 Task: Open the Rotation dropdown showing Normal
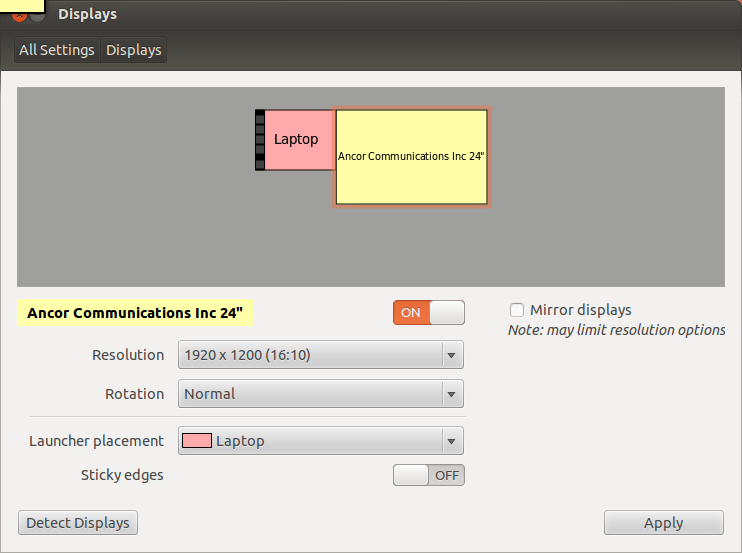pos(320,394)
